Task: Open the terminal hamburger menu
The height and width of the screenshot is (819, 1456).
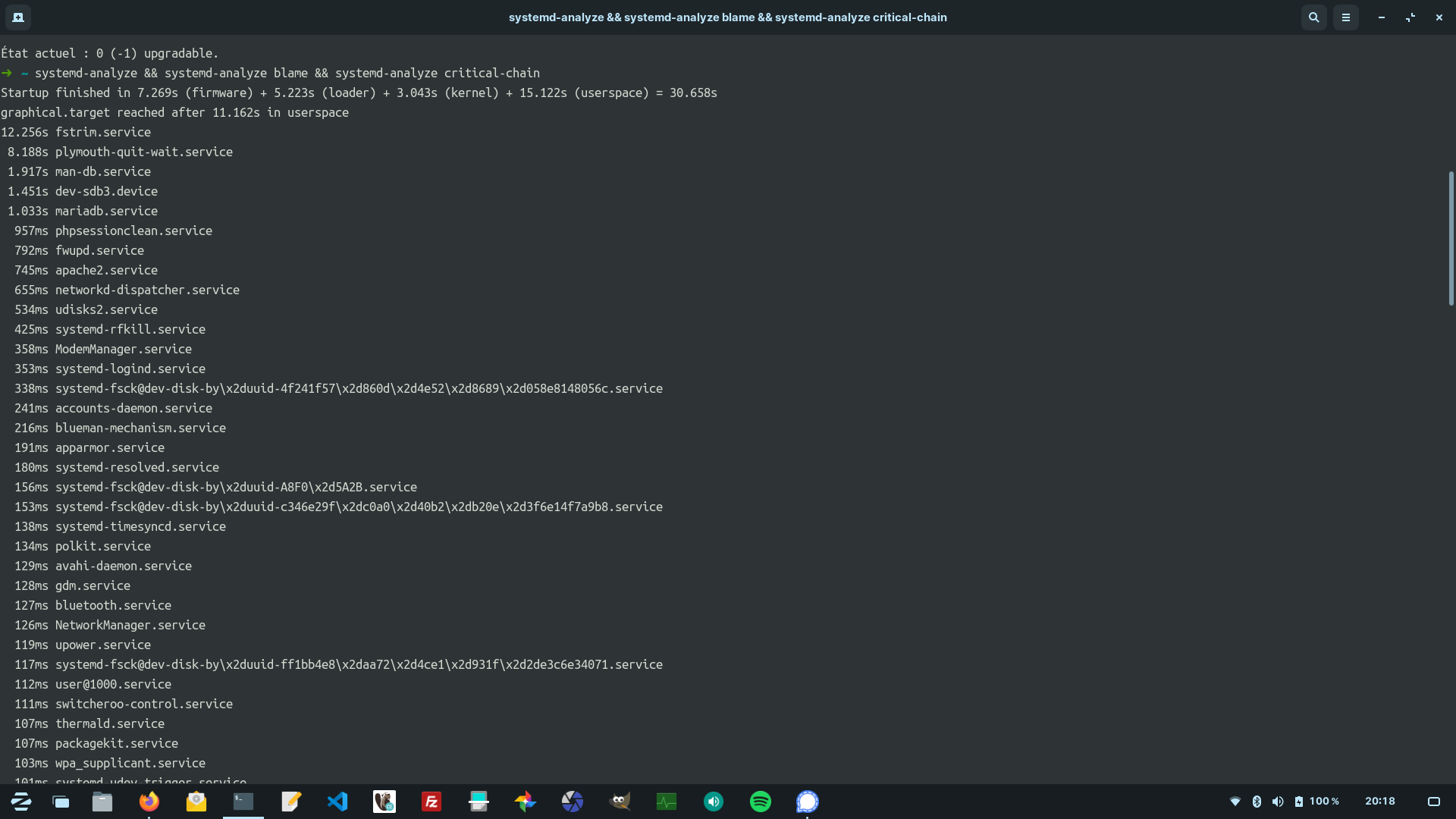Action: (1346, 17)
